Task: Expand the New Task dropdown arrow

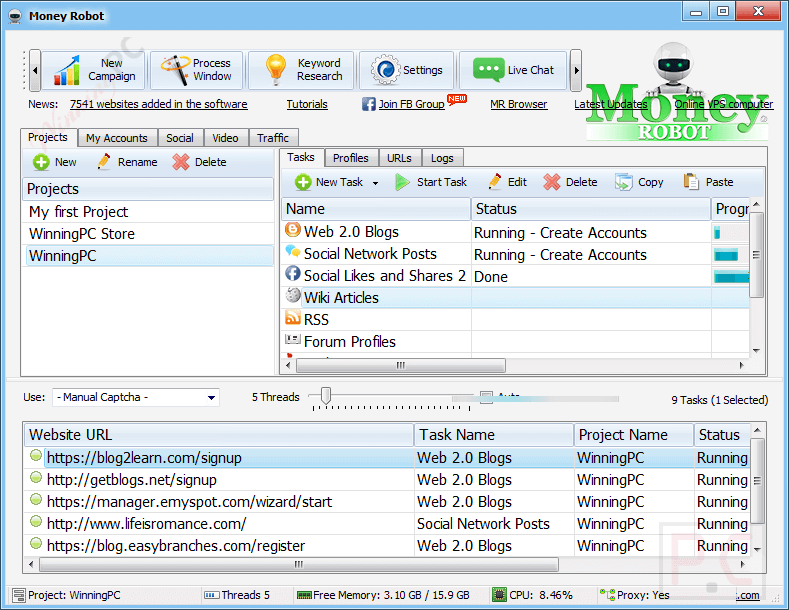Action: pos(375,183)
